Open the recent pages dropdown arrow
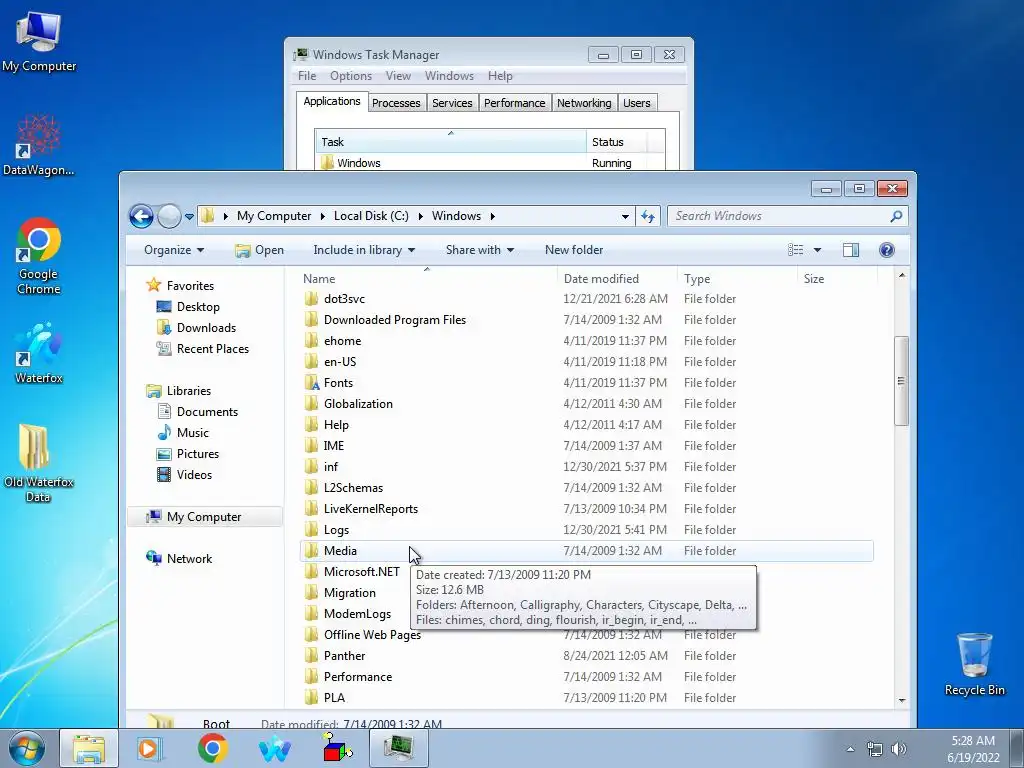This screenshot has width=1024, height=768. tap(189, 216)
